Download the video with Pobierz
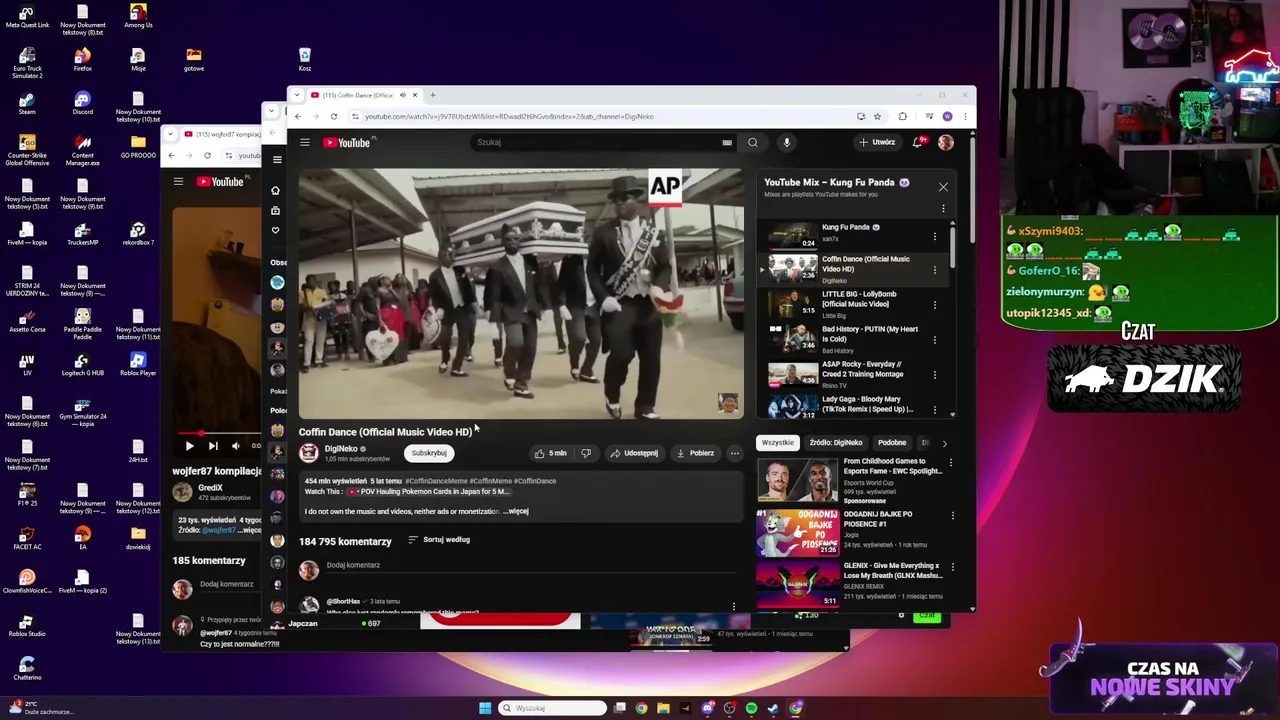 696,453
